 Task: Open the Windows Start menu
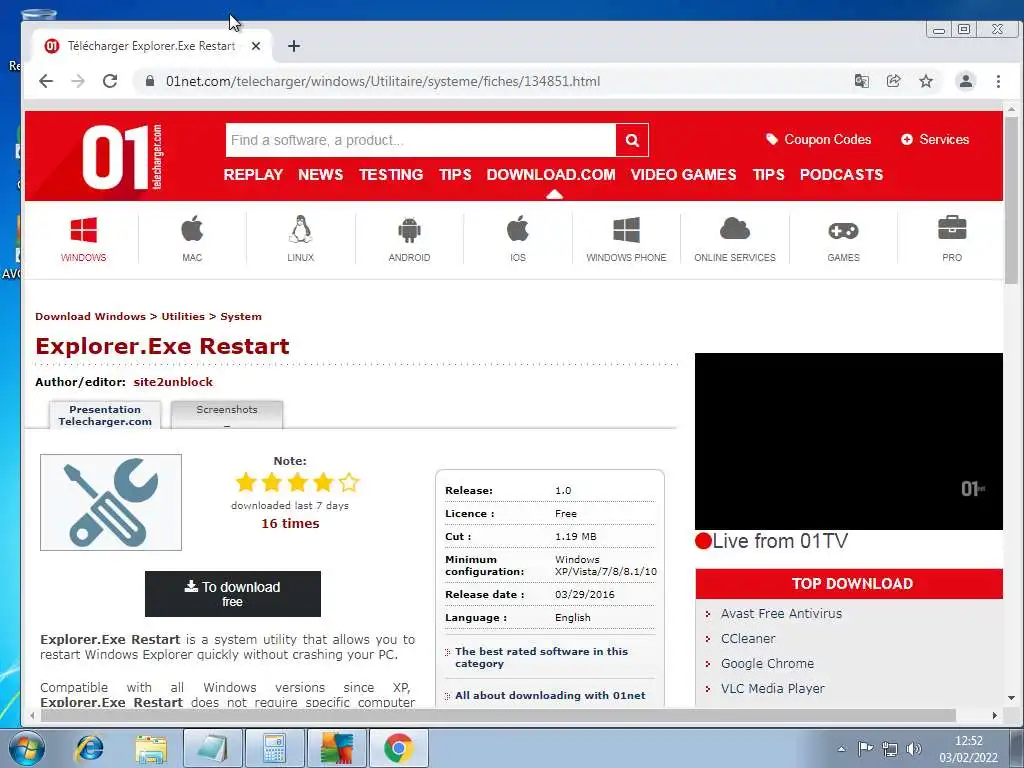click(x=26, y=748)
